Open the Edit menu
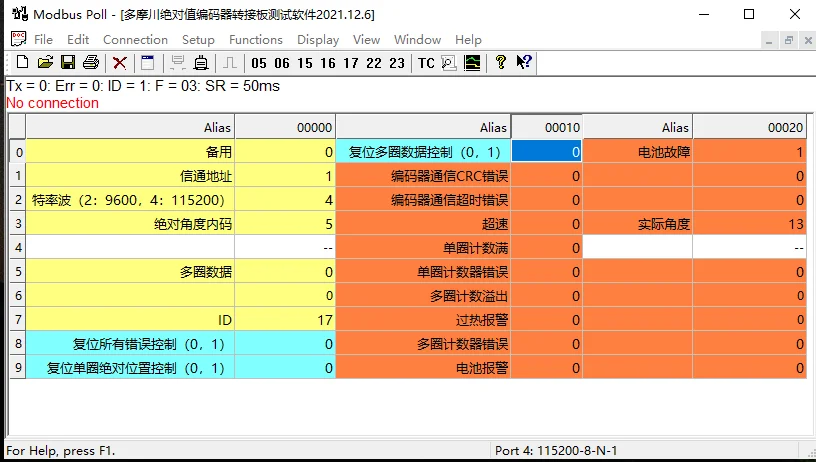The height and width of the screenshot is (462, 816). (x=78, y=40)
